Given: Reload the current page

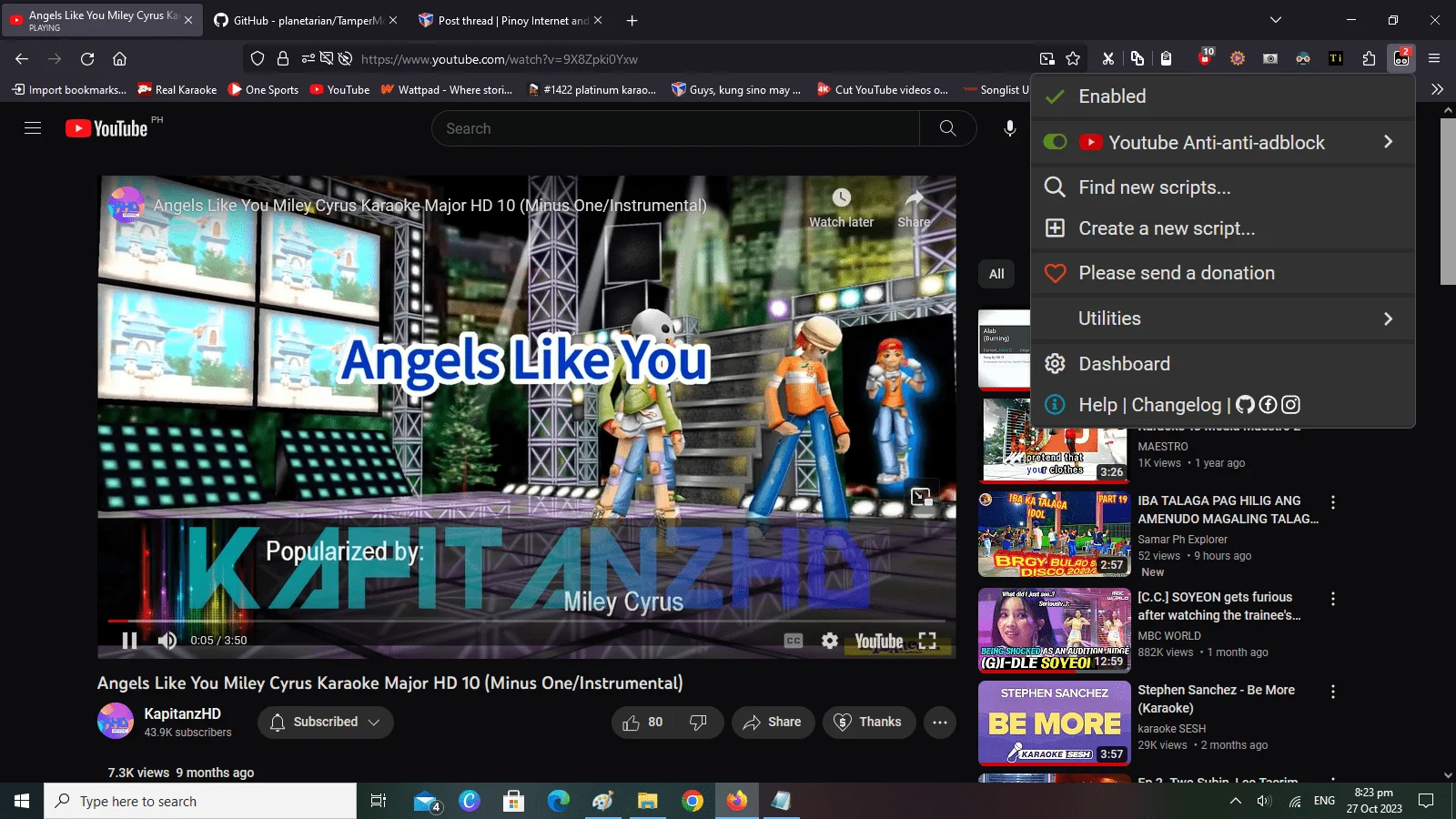Looking at the screenshot, I should click(x=87, y=58).
